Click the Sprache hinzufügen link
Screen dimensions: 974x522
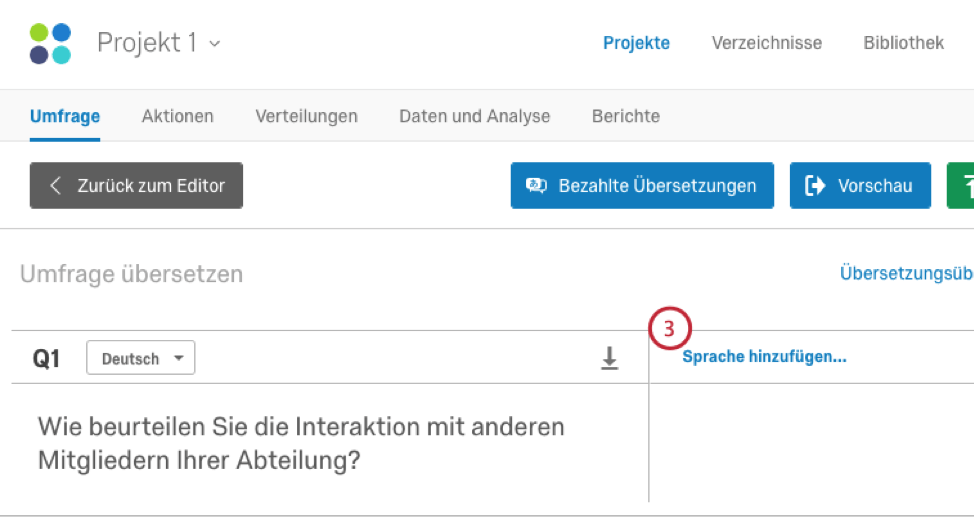[764, 357]
